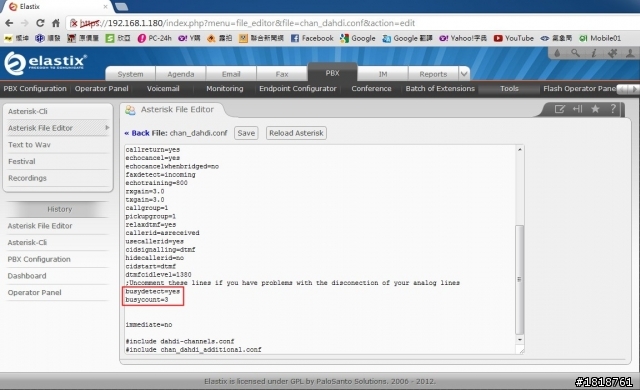Click the Asterisk File Editor sidebar arrow
The image size is (640, 390).
(x=107, y=128)
